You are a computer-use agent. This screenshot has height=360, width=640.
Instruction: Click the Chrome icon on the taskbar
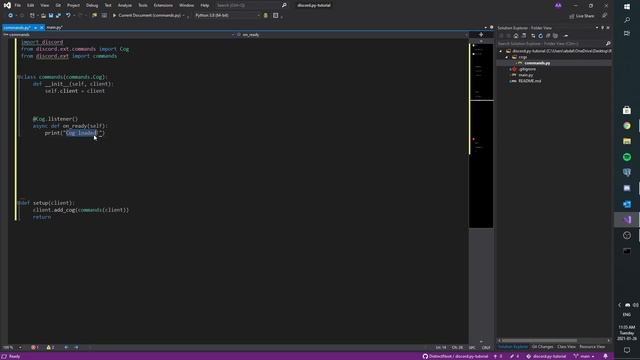pyautogui.click(x=627, y=126)
